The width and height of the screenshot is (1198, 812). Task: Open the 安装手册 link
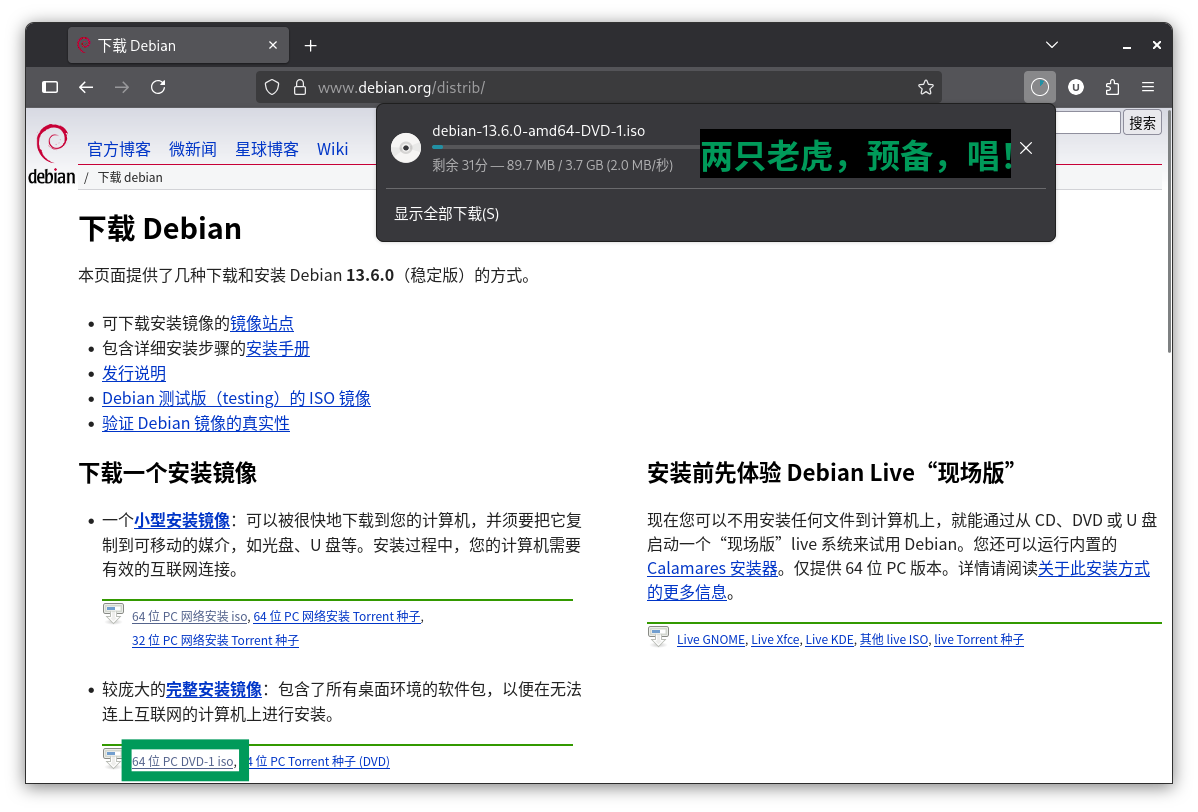point(277,348)
